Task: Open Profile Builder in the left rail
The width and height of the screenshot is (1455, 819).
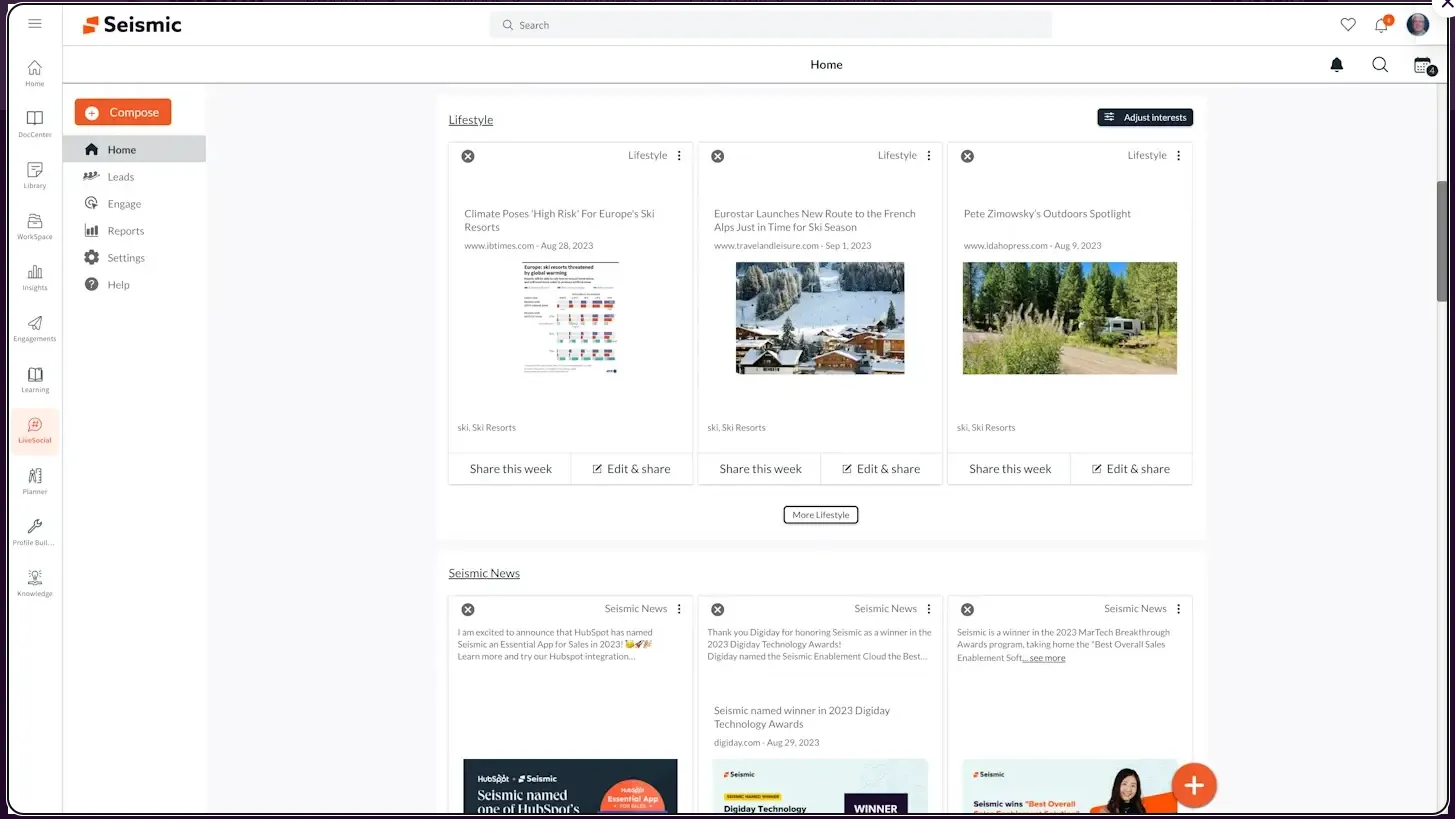Action: [x=35, y=532]
